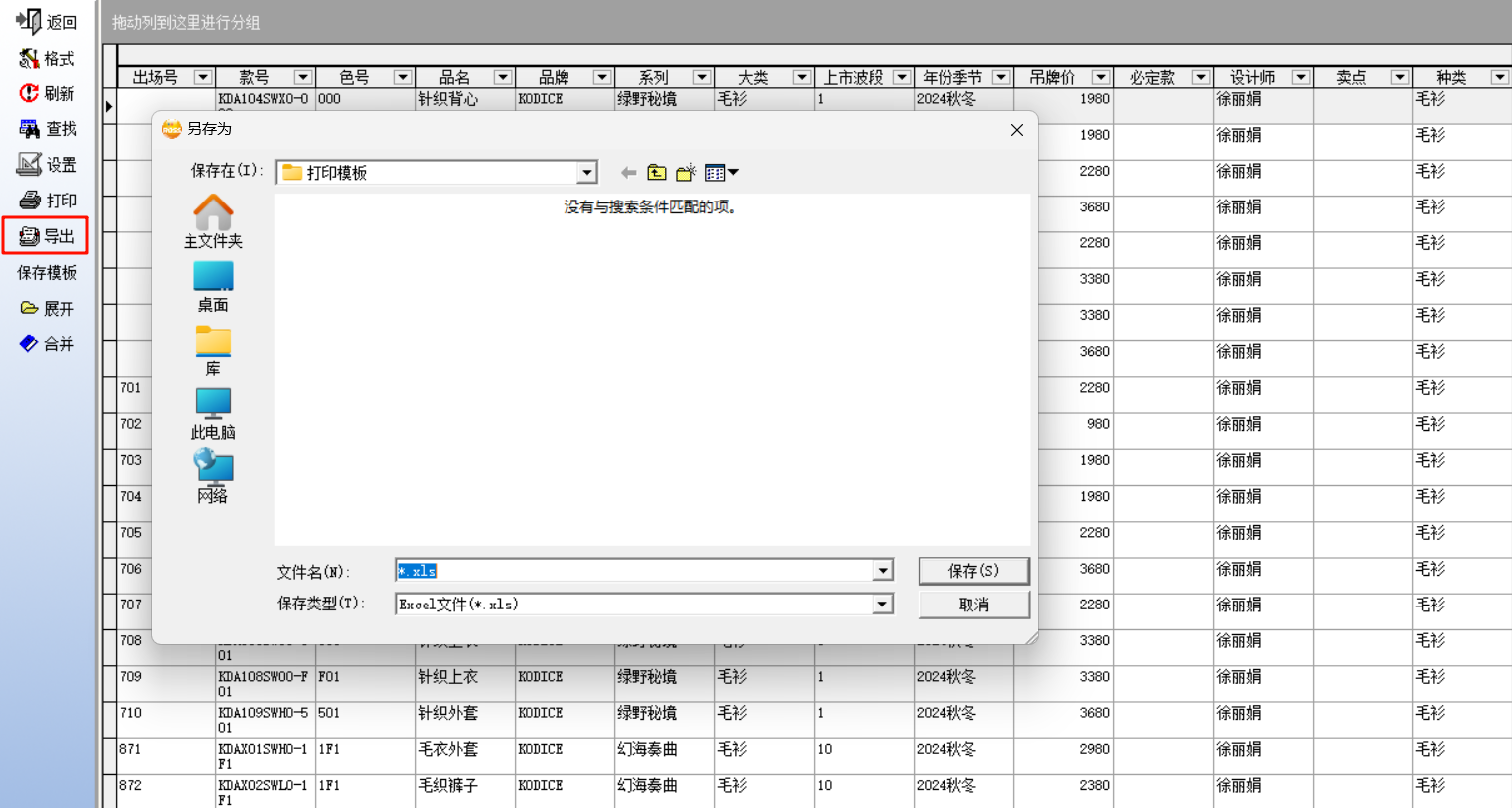
Task: Open filter dropdown on 必定款 column
Action: click(x=1201, y=77)
